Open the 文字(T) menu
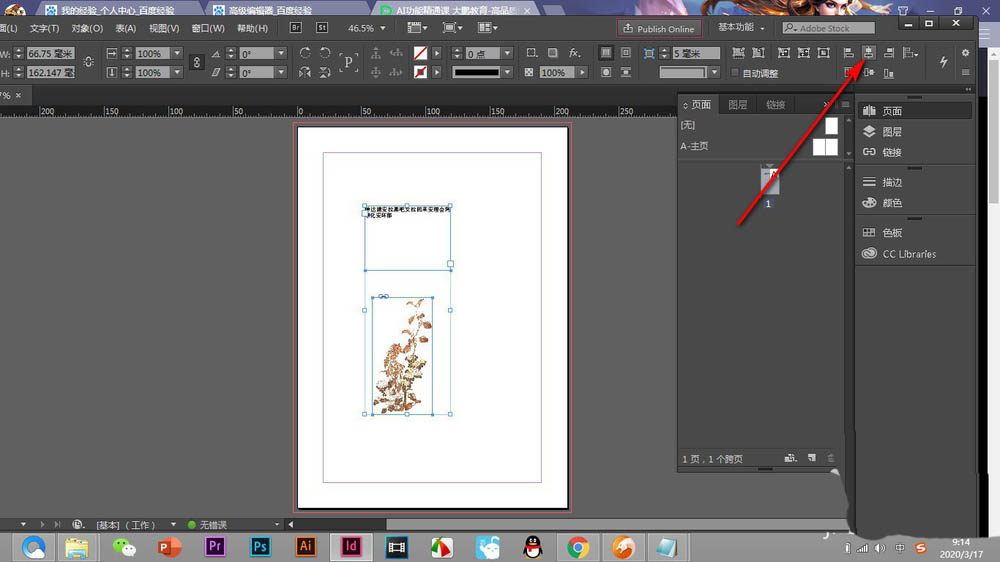1000x562 pixels. pos(44,28)
